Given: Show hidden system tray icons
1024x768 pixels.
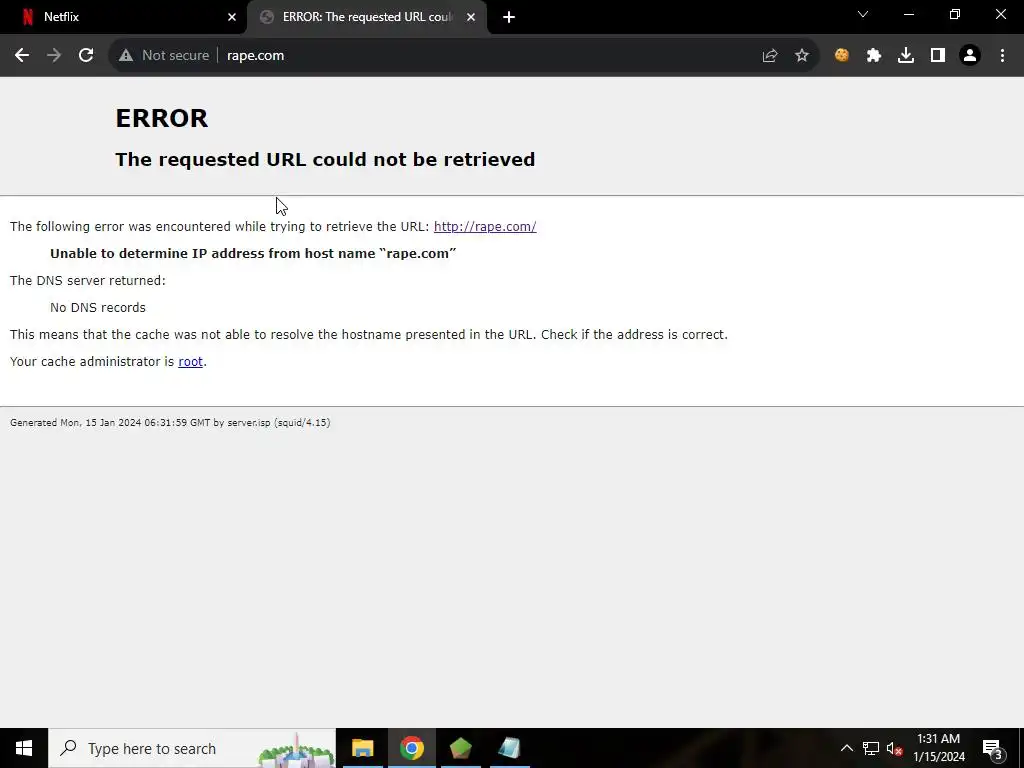Looking at the screenshot, I should click(846, 748).
